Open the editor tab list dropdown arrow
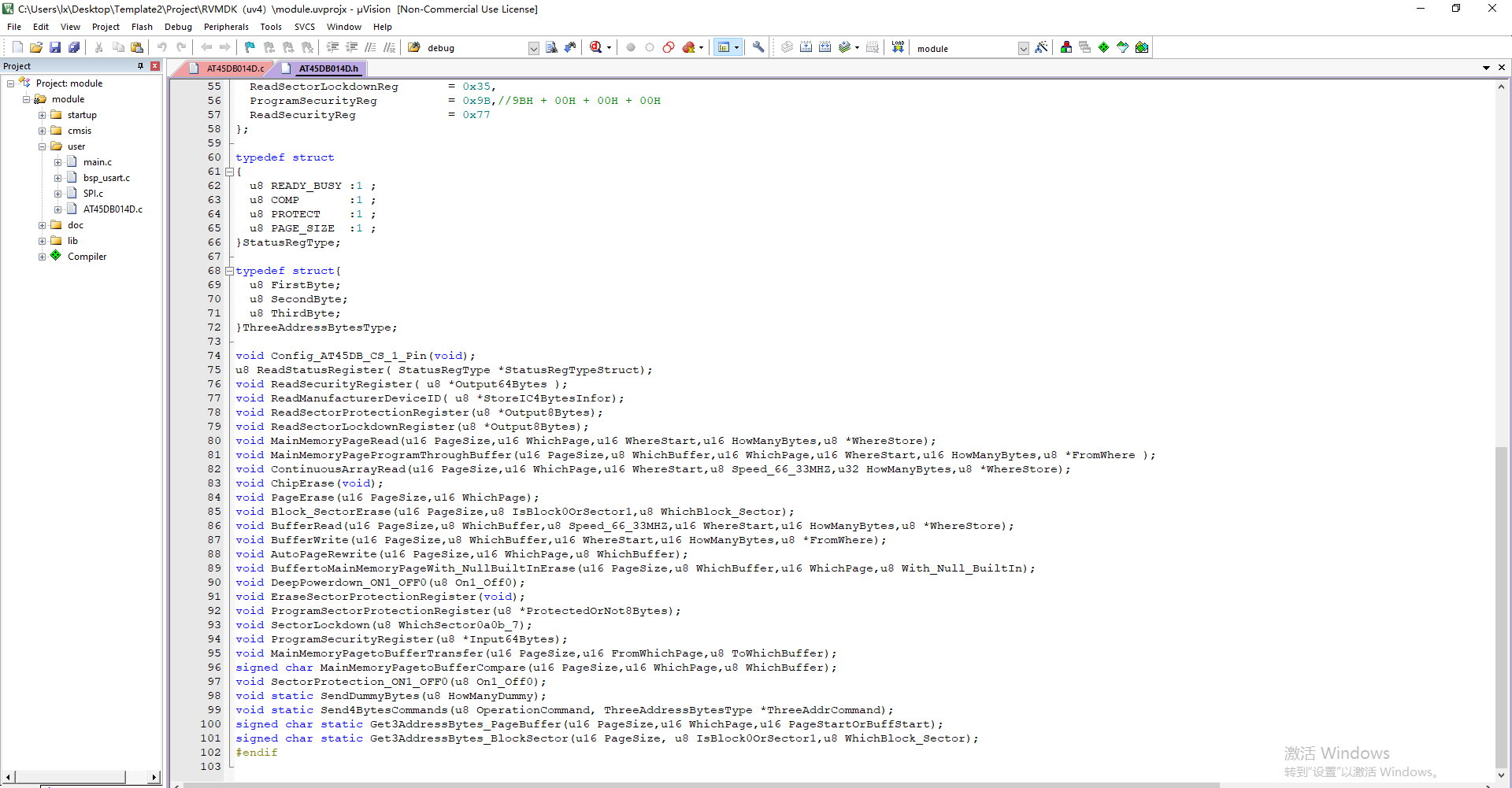 click(x=1486, y=68)
